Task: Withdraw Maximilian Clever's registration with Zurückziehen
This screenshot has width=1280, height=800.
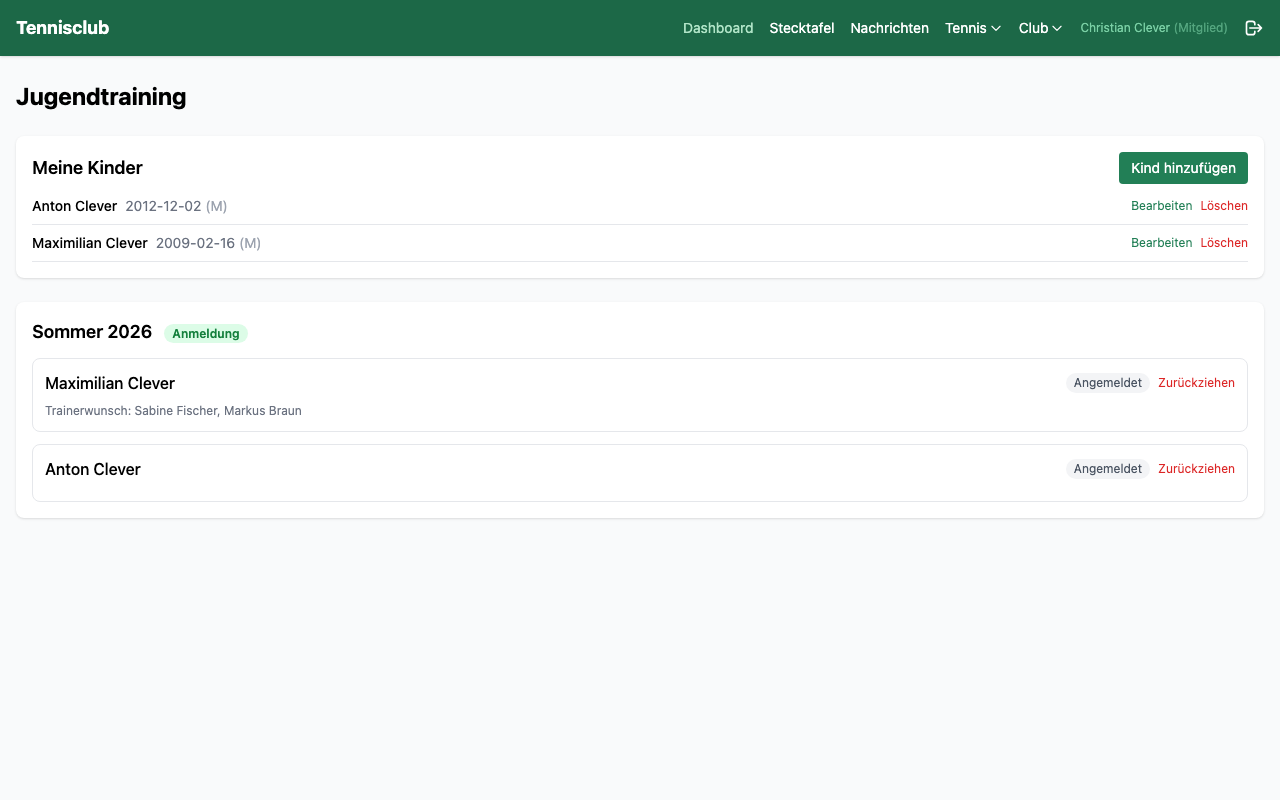Action: coord(1195,383)
